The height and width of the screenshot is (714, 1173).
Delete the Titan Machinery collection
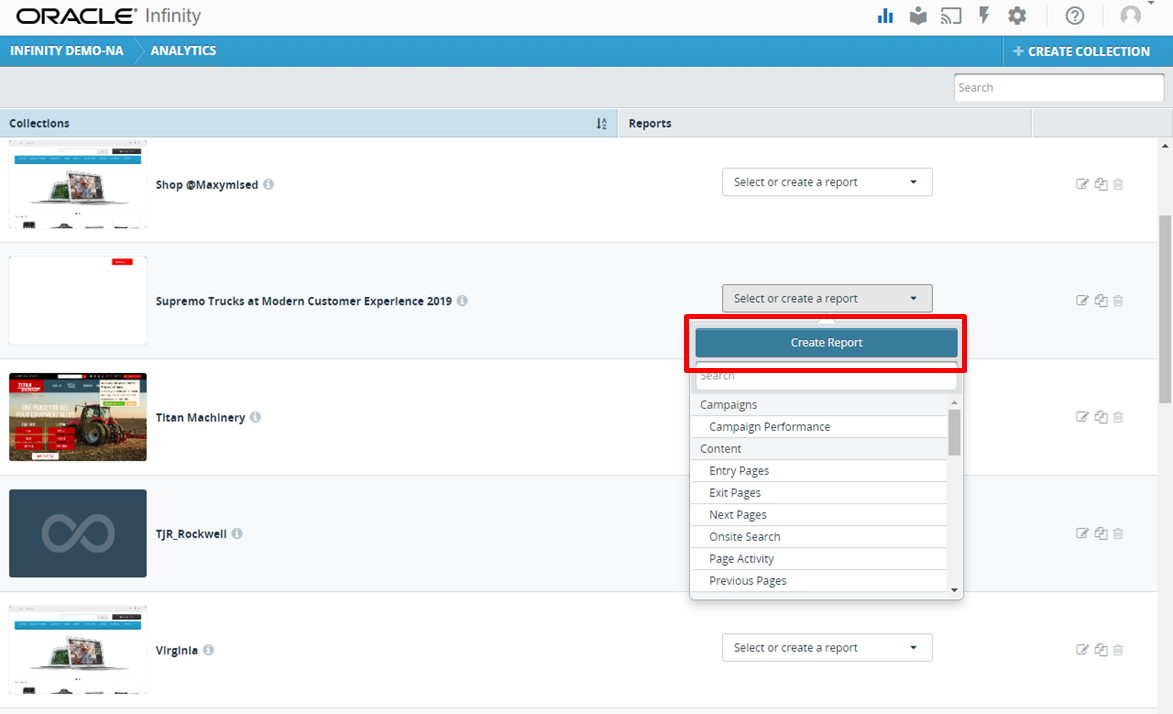1118,417
